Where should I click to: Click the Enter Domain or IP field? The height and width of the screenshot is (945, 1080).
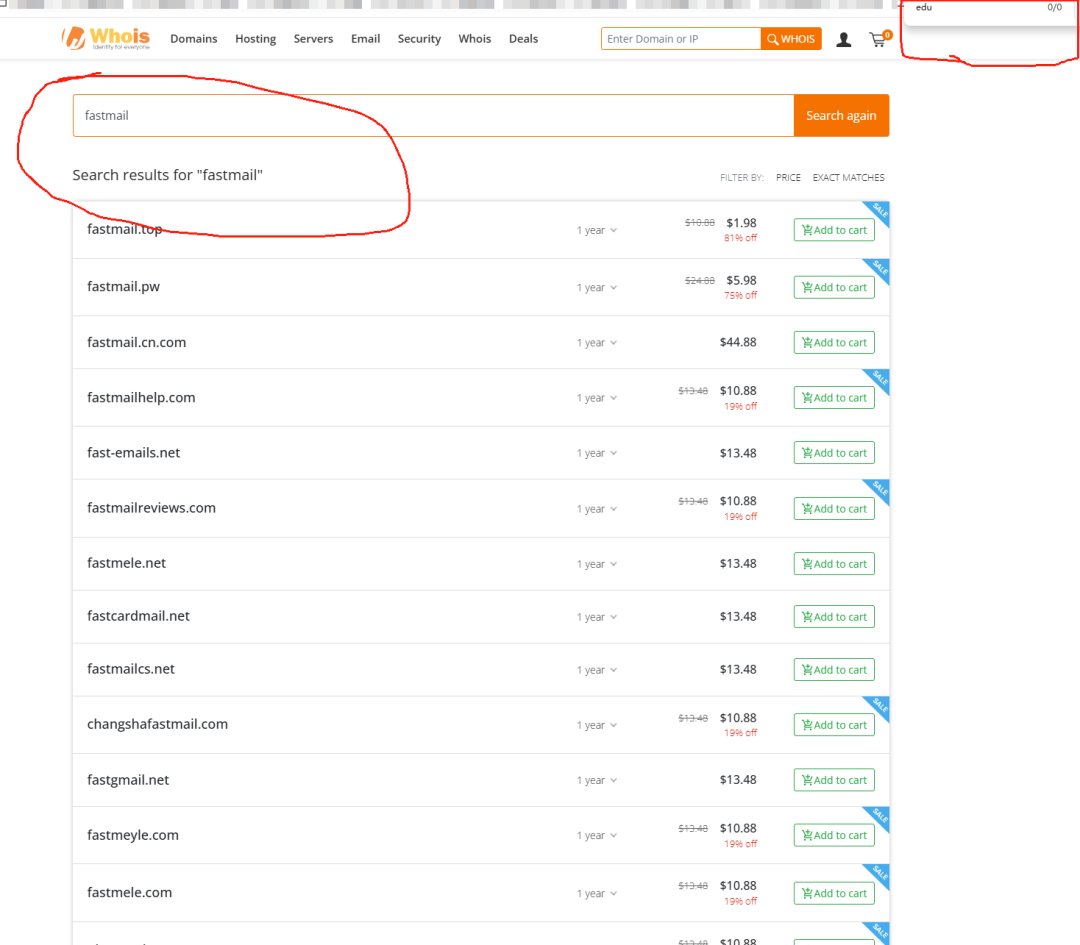[680, 39]
